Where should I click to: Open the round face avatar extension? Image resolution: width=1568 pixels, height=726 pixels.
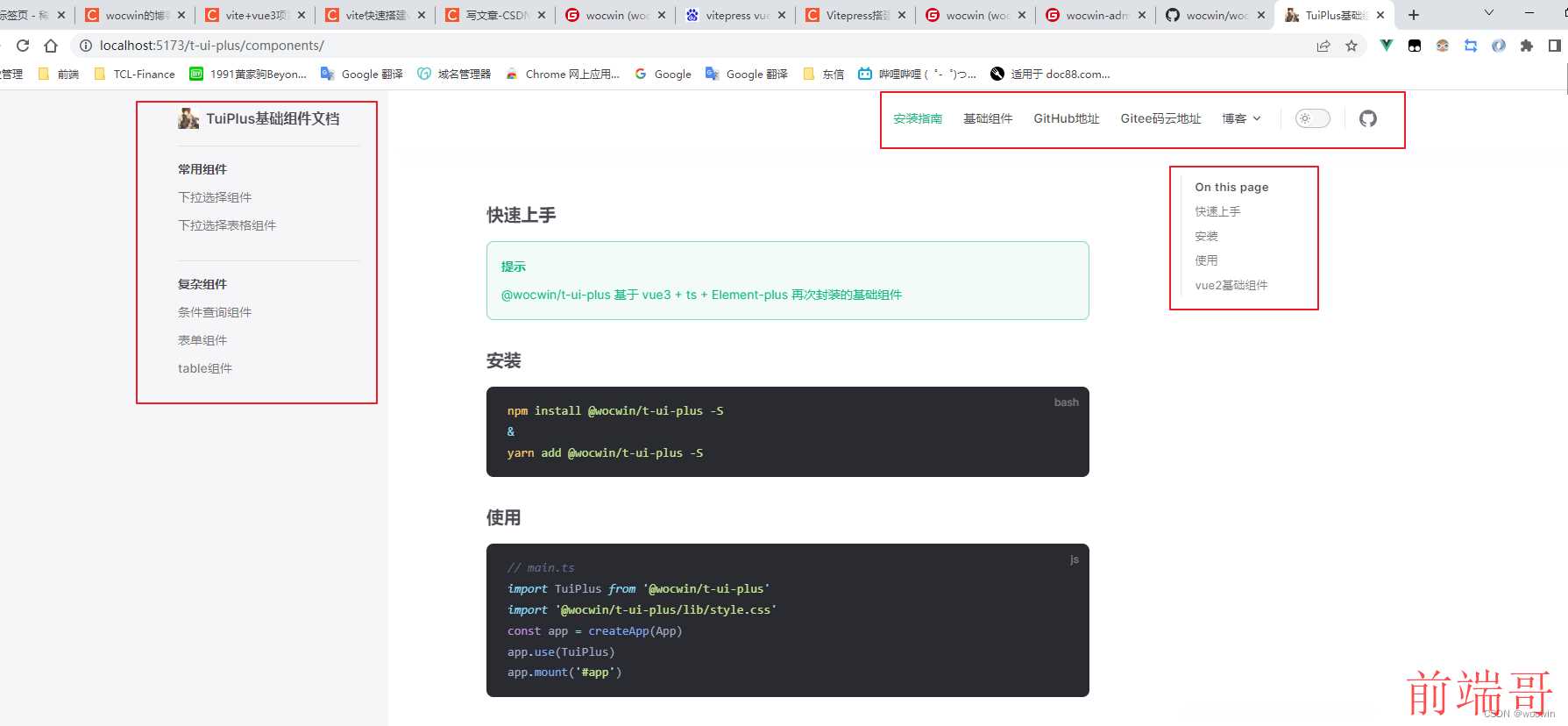click(1443, 46)
